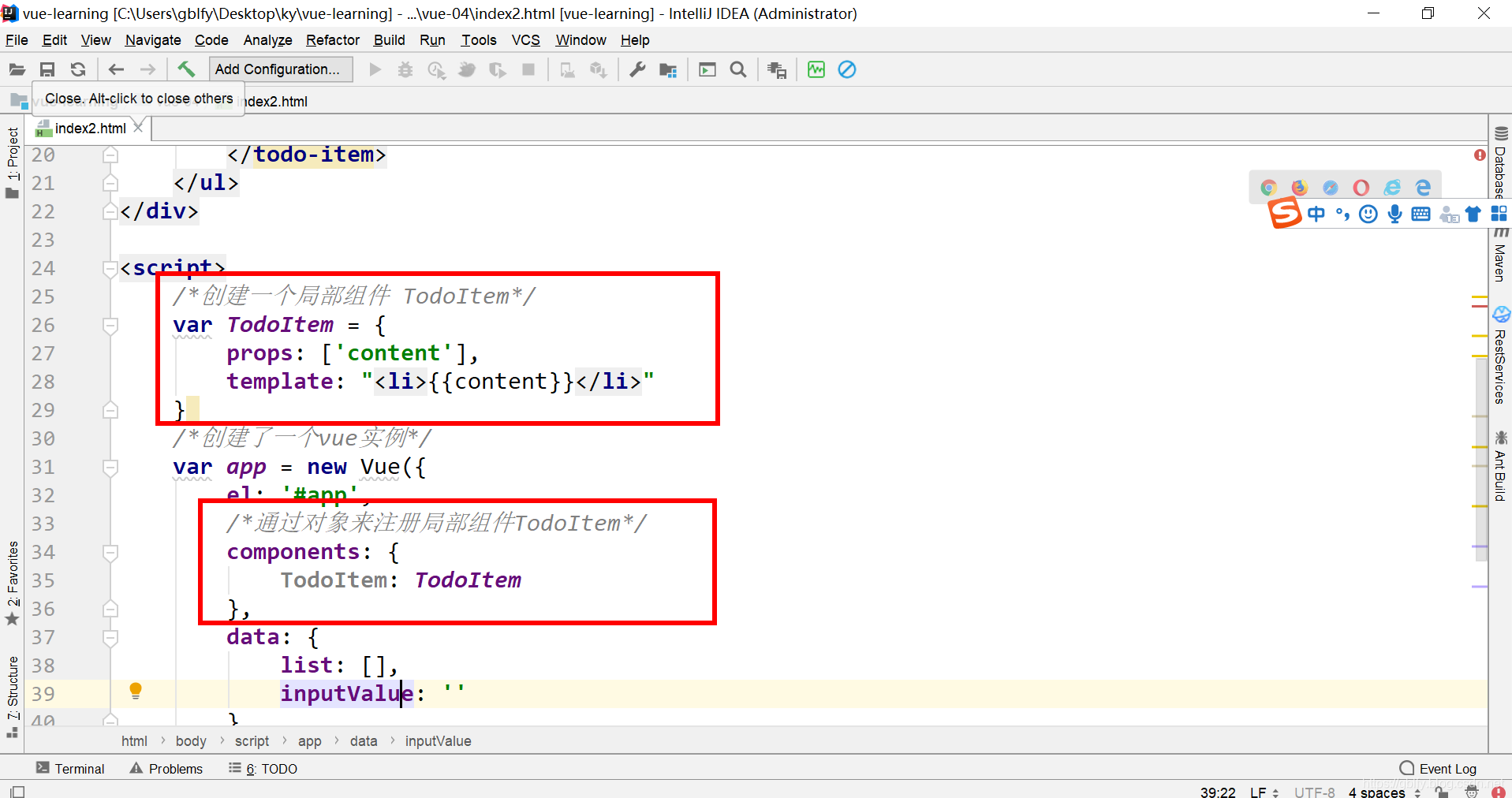Collapse the data fold on line 37
The image size is (1512, 798).
coord(110,637)
